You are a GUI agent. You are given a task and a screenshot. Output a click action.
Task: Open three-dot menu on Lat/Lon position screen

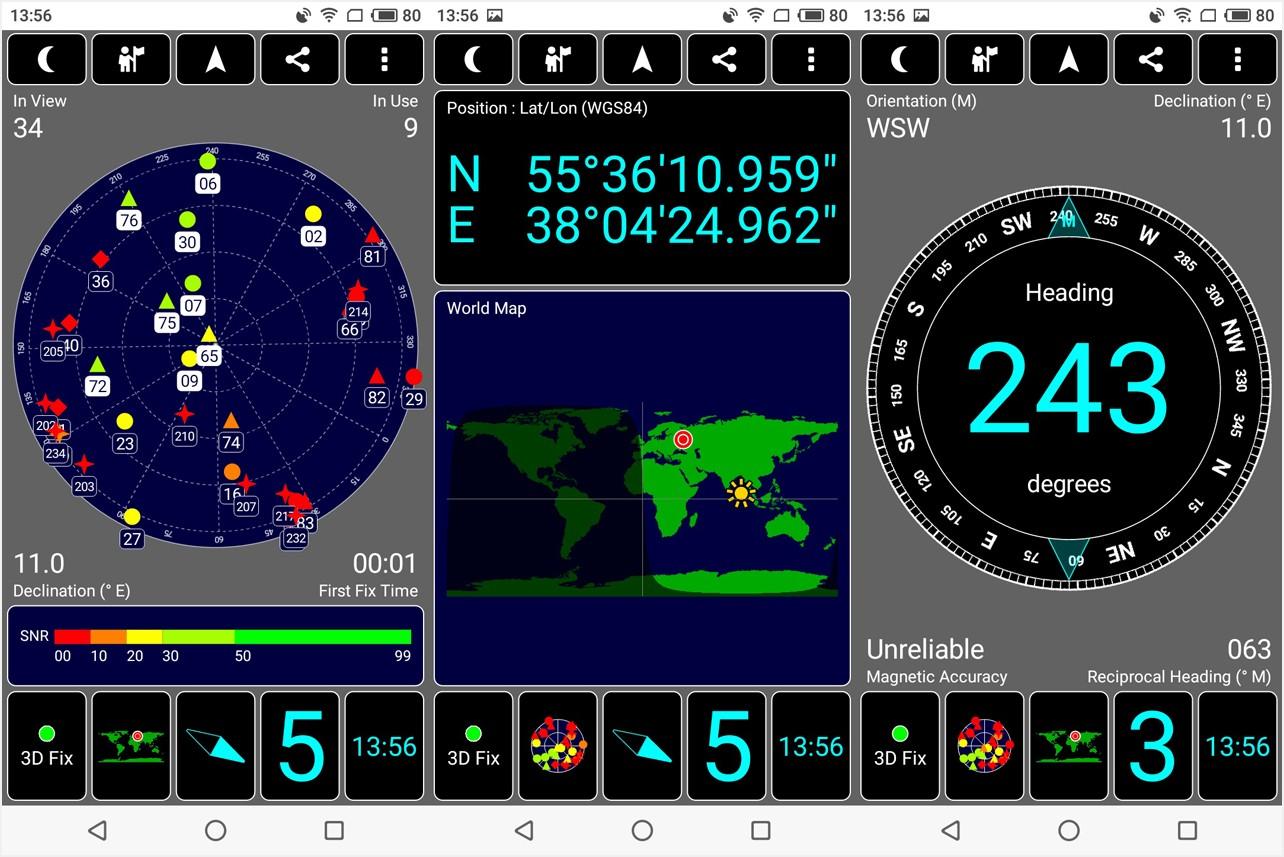click(x=811, y=59)
